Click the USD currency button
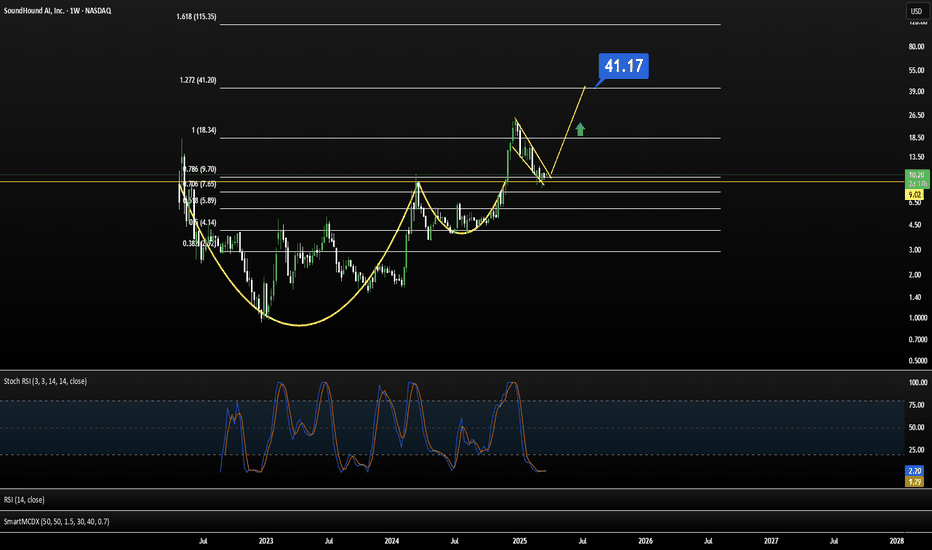The height and width of the screenshot is (550, 932). click(916, 11)
